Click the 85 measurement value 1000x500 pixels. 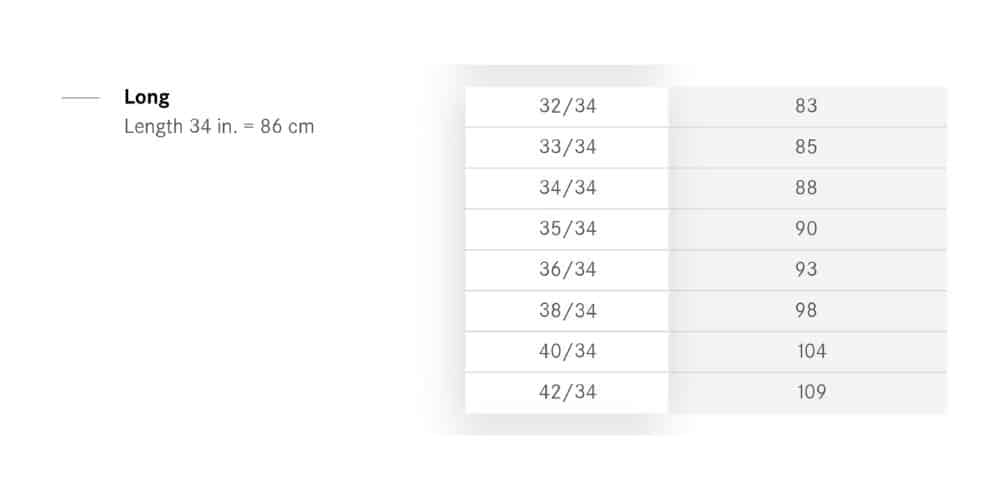tap(806, 147)
